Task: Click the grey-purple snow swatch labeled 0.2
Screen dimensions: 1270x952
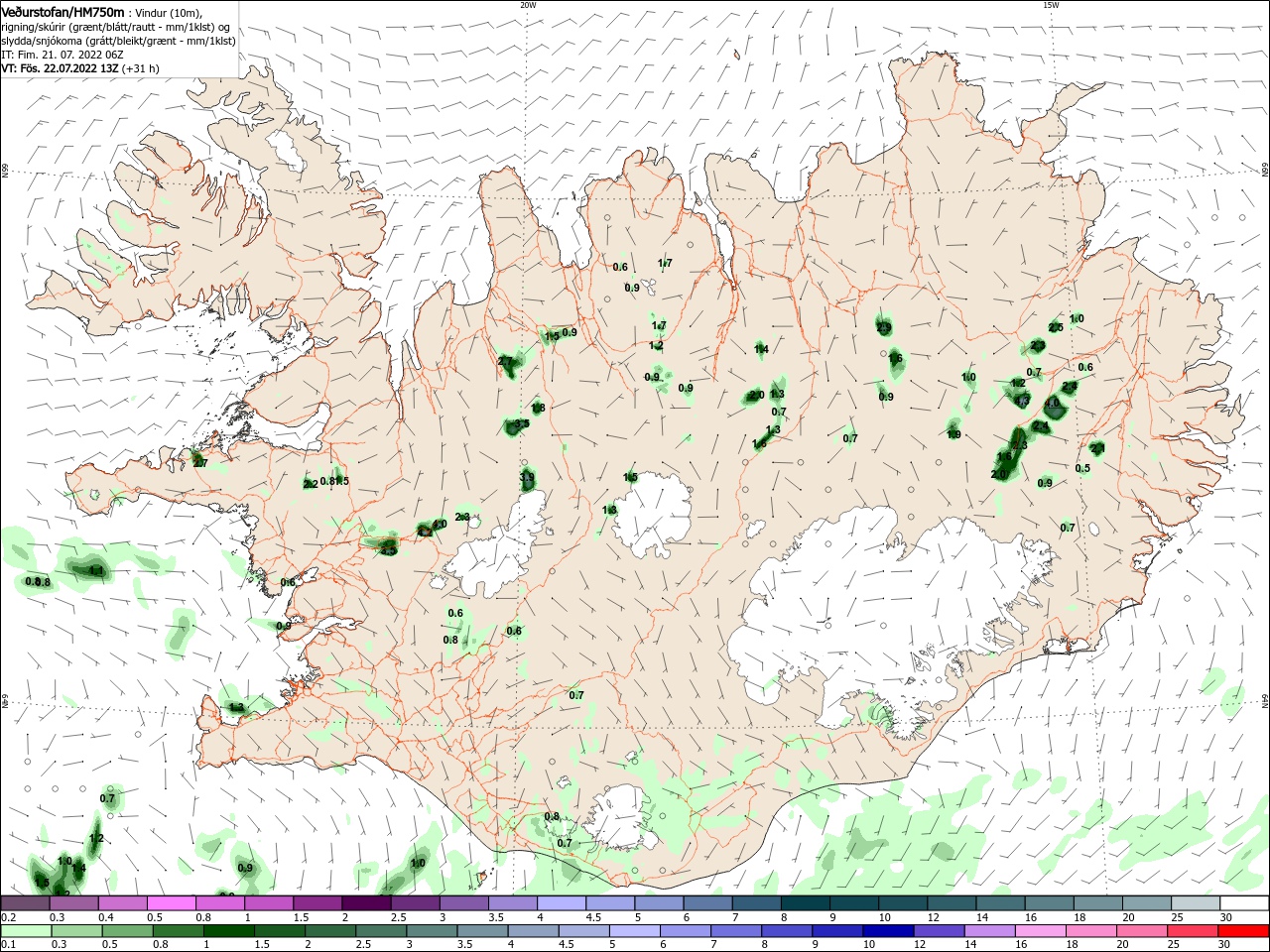Action: [26, 903]
